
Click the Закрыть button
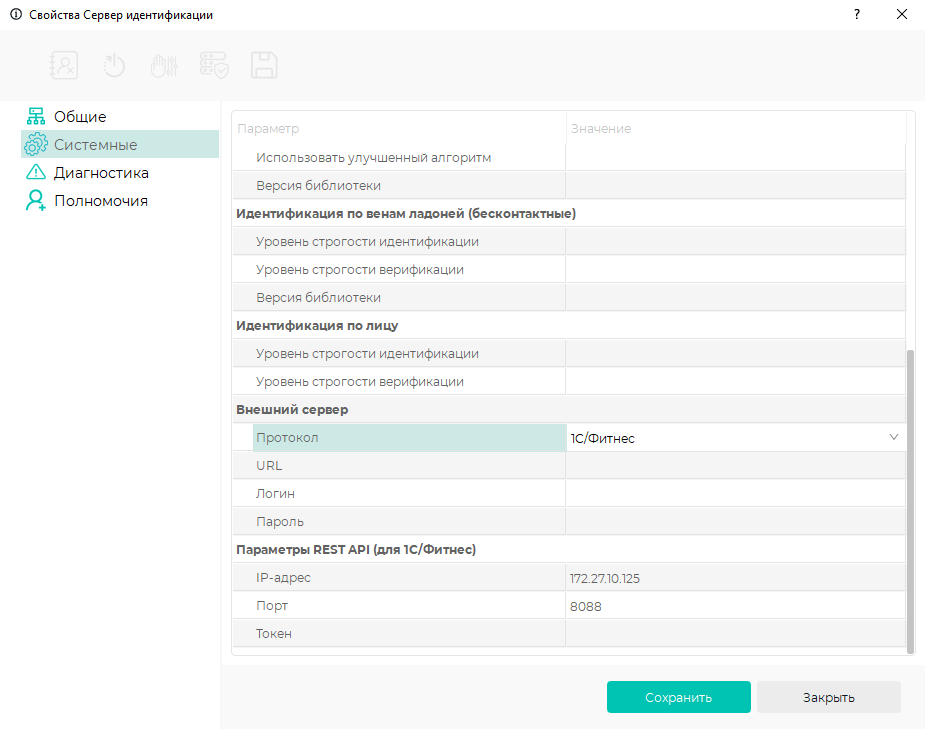(828, 697)
